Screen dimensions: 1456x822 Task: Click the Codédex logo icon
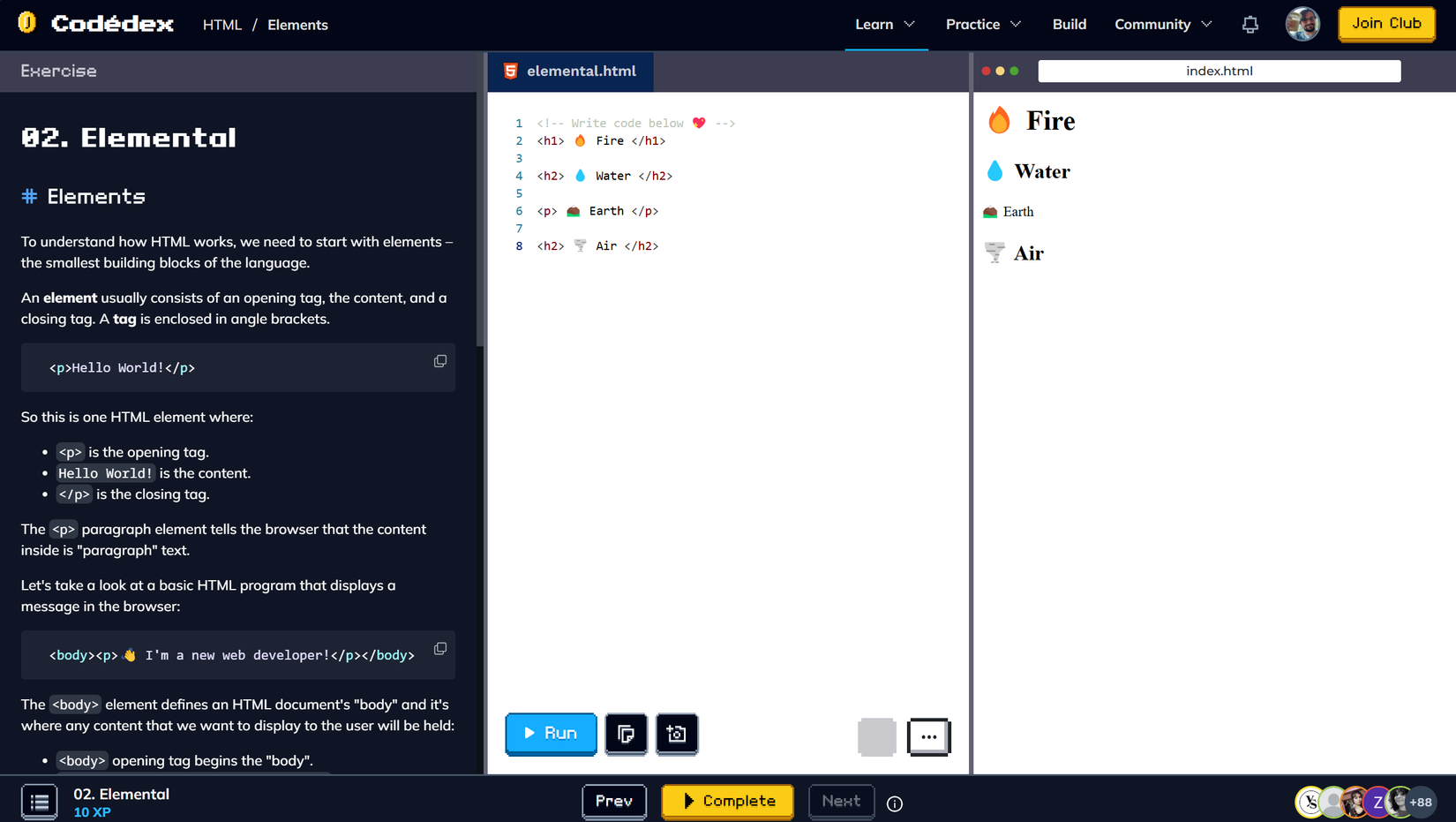(27, 23)
